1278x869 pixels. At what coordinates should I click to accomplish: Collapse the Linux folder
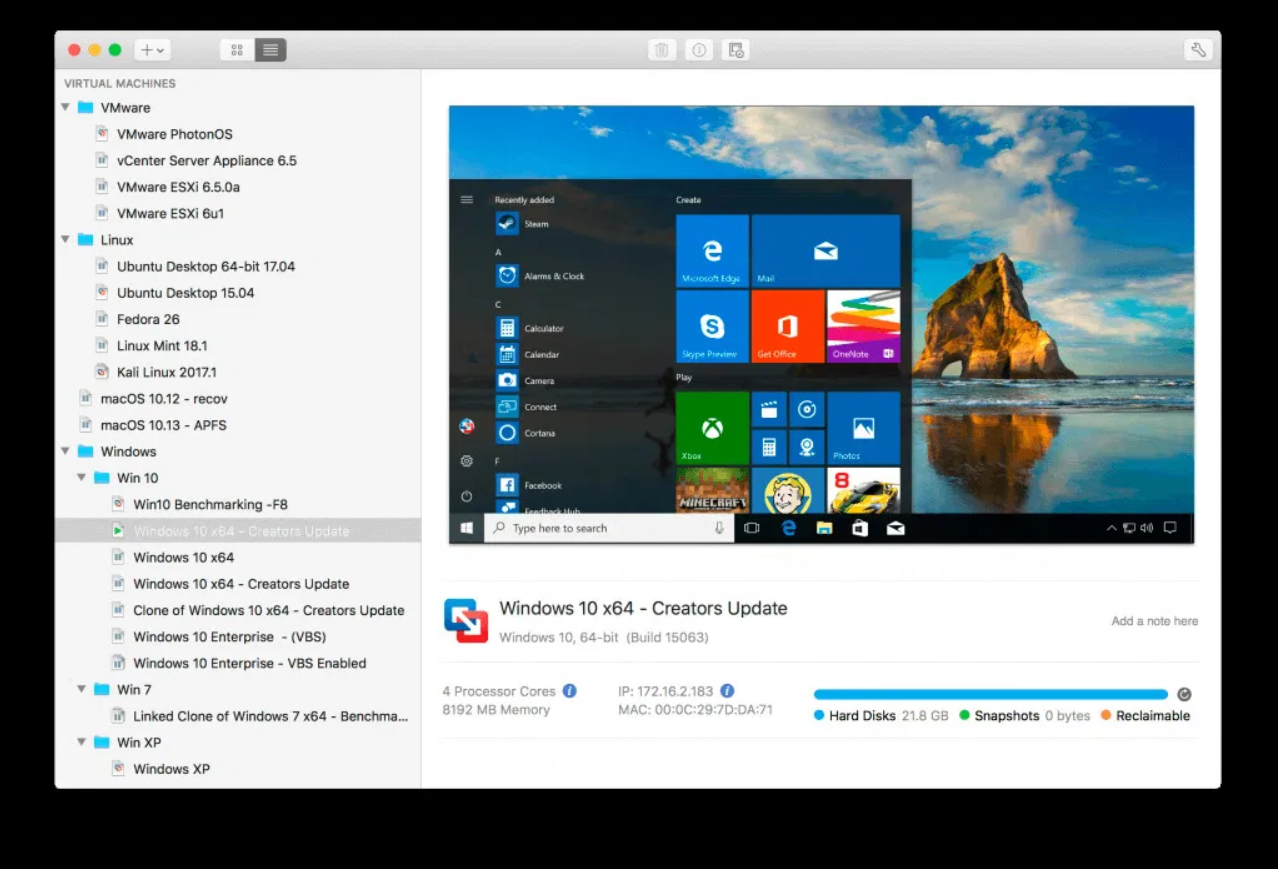[66, 240]
